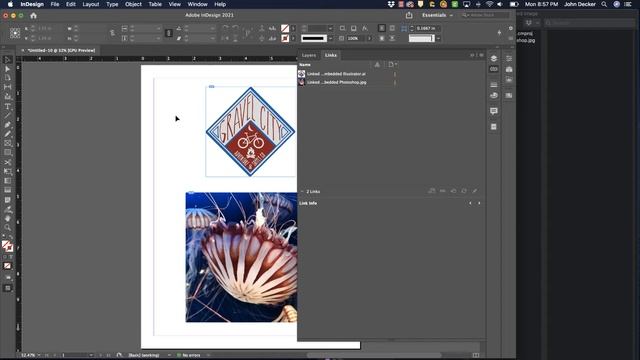The image size is (640, 360).
Task: Select the Content Collector tool
Action: [x=7, y=96]
